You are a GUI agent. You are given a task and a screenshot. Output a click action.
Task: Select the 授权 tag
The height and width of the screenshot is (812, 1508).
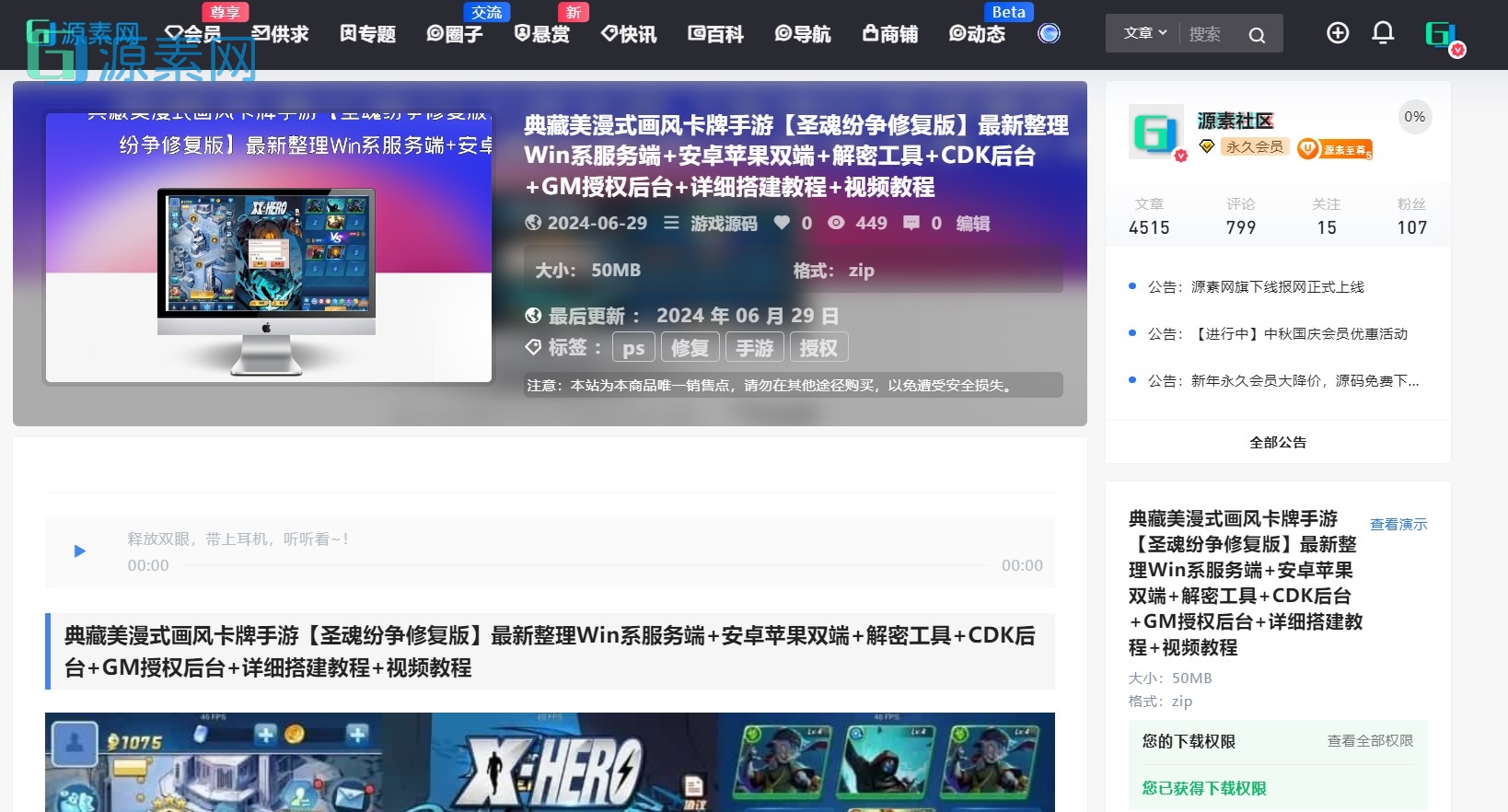pyautogui.click(x=818, y=348)
